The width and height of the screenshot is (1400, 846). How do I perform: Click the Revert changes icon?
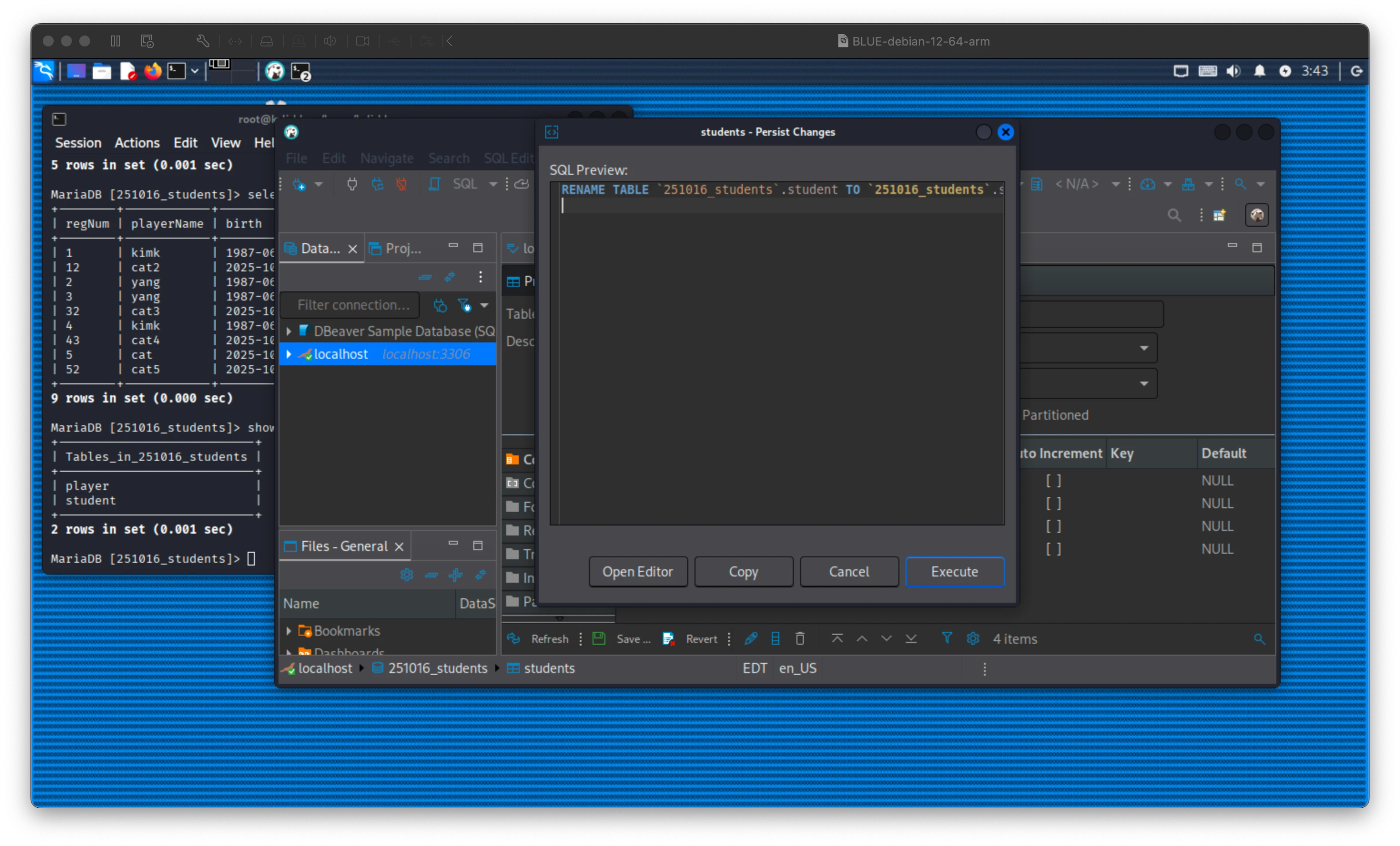tap(669, 638)
